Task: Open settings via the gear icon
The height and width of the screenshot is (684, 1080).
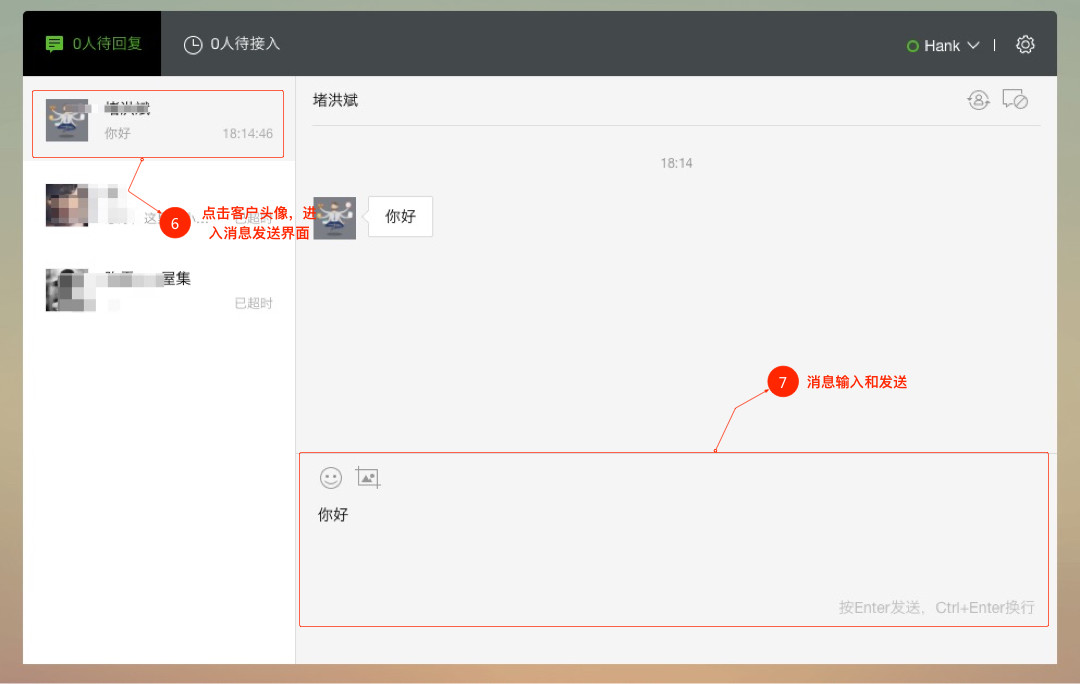Action: coord(1025,44)
